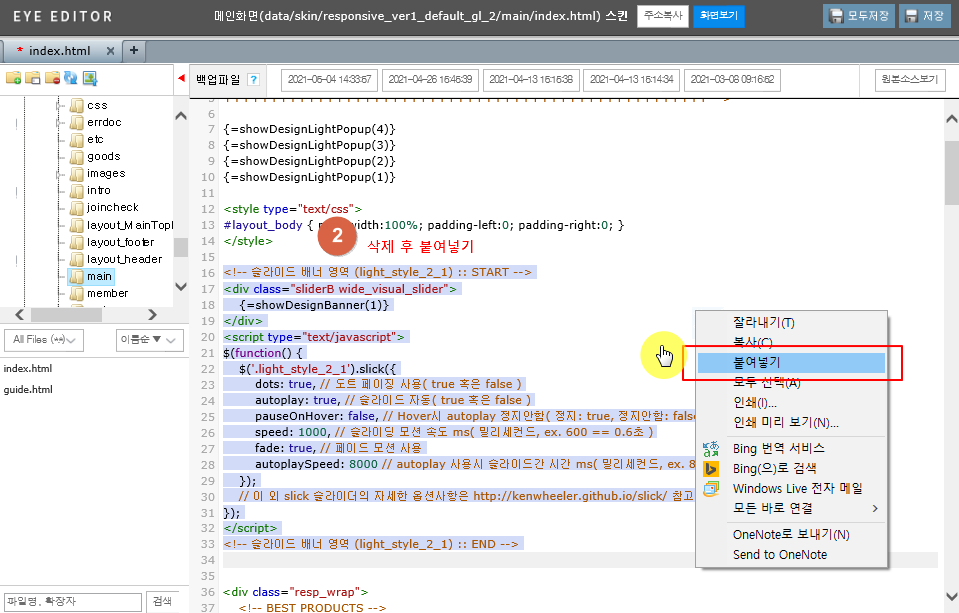The height and width of the screenshot is (613, 959).
Task: Select OneNote로 보내기(N) menu item
Action: pyautogui.click(x=791, y=535)
